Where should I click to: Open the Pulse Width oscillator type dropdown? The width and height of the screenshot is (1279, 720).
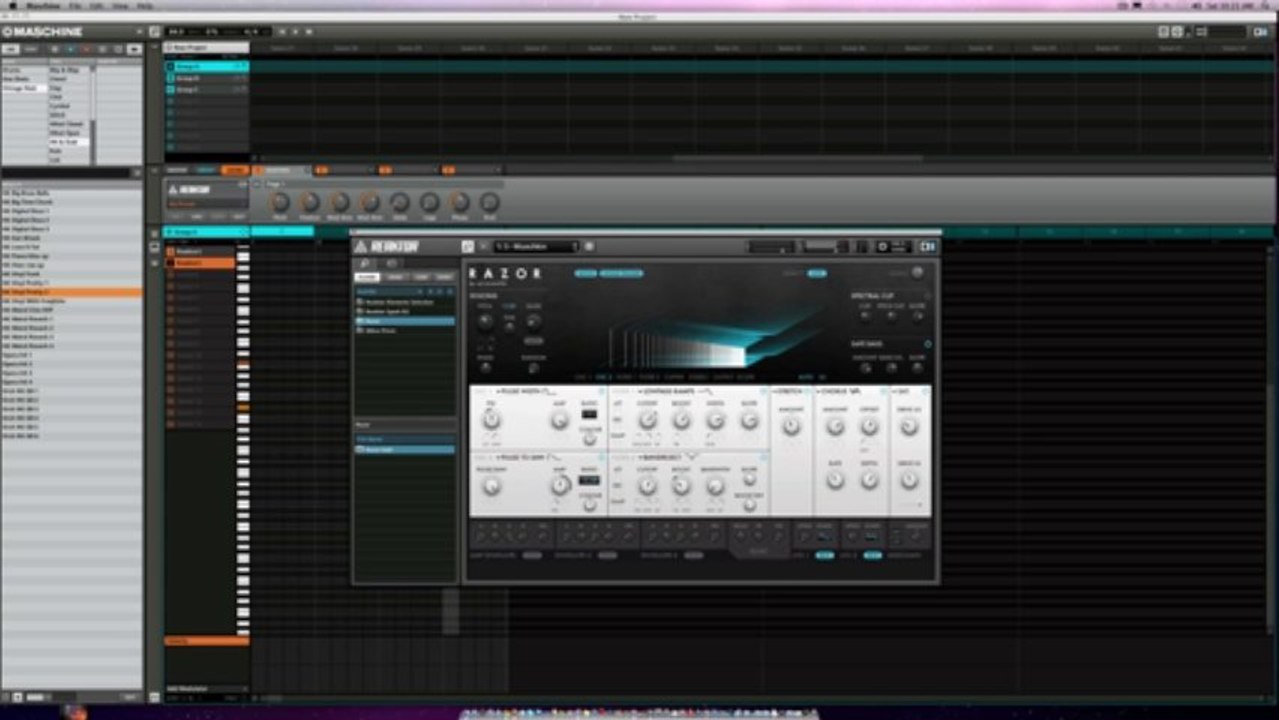pos(526,392)
